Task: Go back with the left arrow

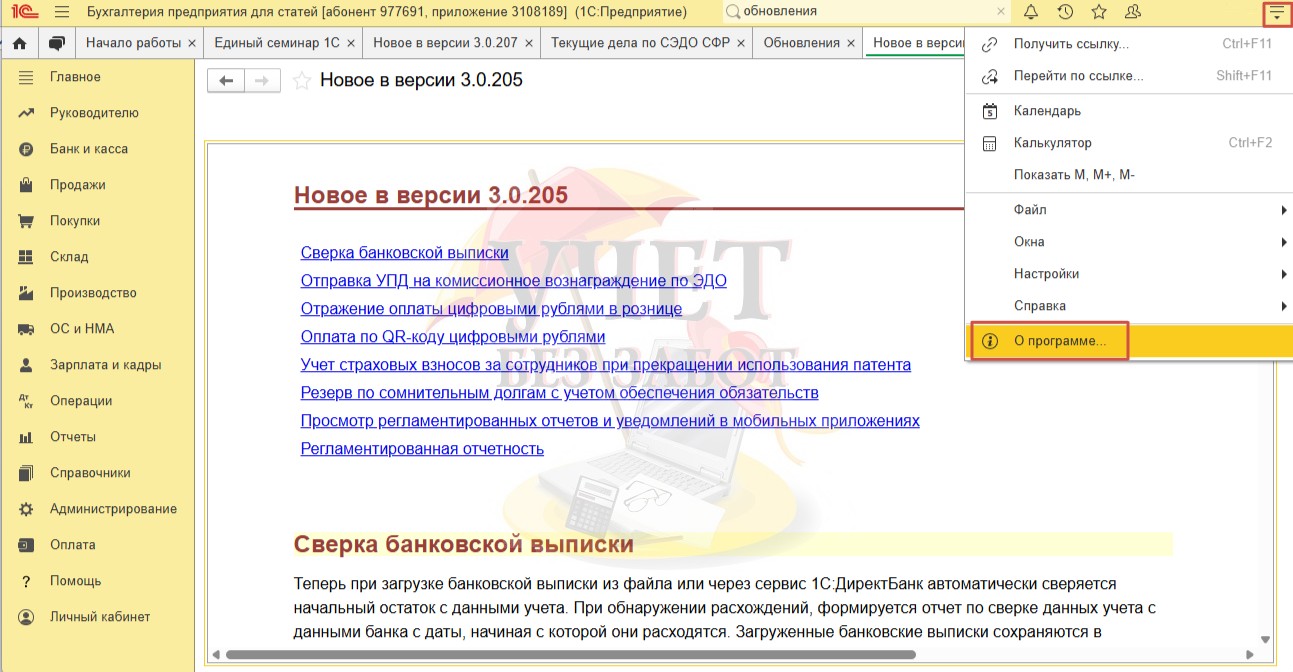Action: 226,81
